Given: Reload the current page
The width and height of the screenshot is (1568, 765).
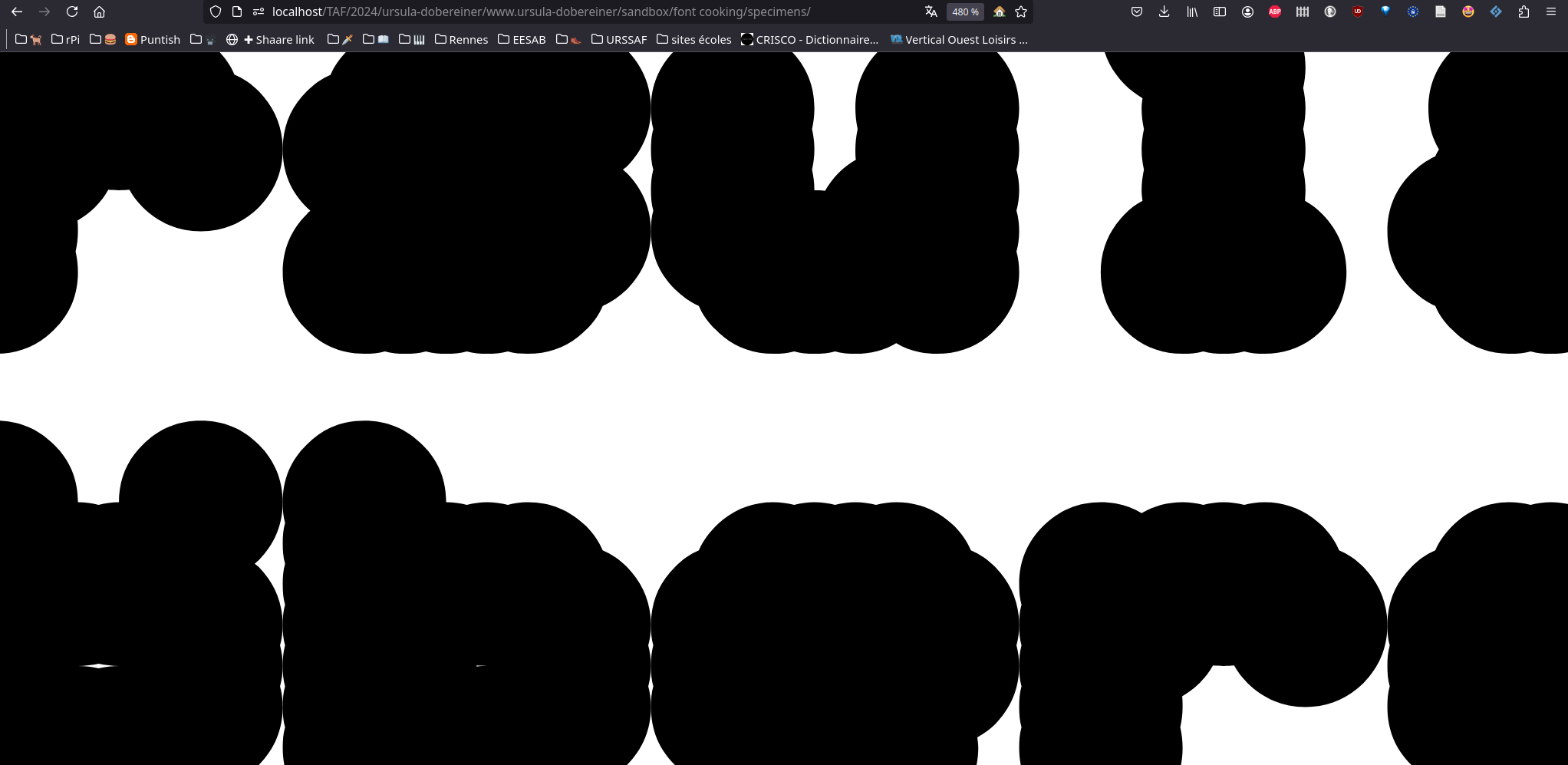Looking at the screenshot, I should coord(72,12).
